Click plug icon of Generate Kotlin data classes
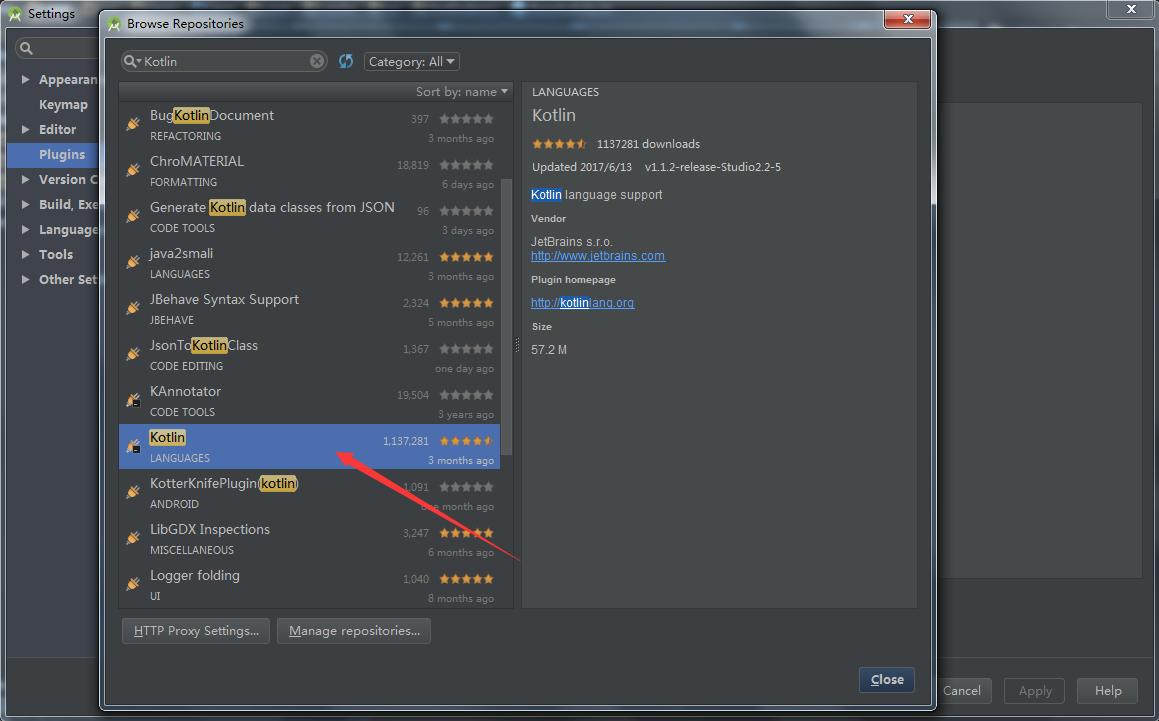1159x721 pixels. tap(133, 216)
